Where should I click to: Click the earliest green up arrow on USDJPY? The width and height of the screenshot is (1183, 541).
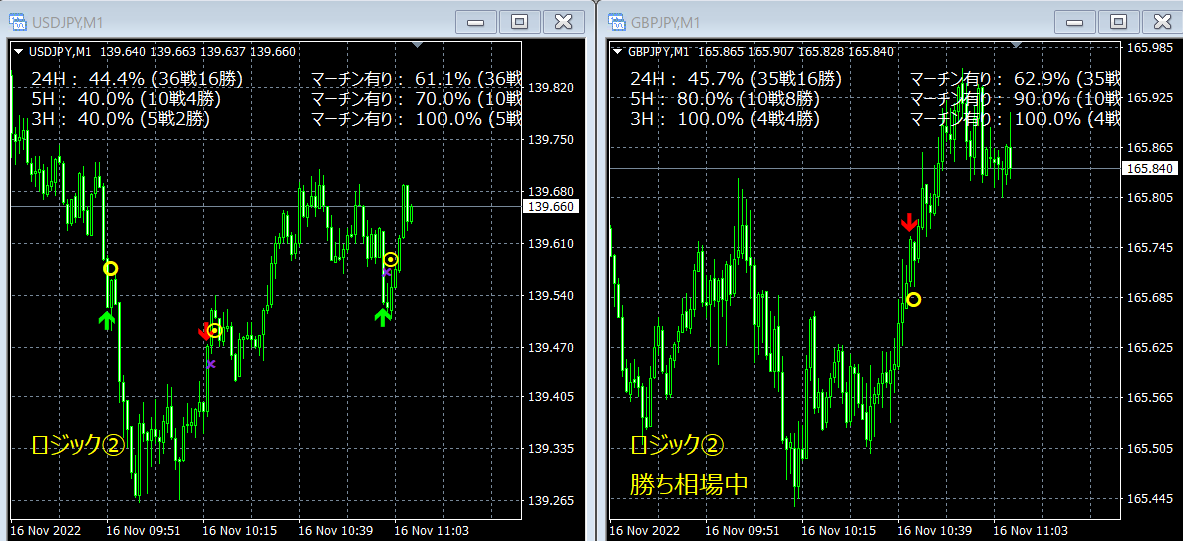click(108, 319)
